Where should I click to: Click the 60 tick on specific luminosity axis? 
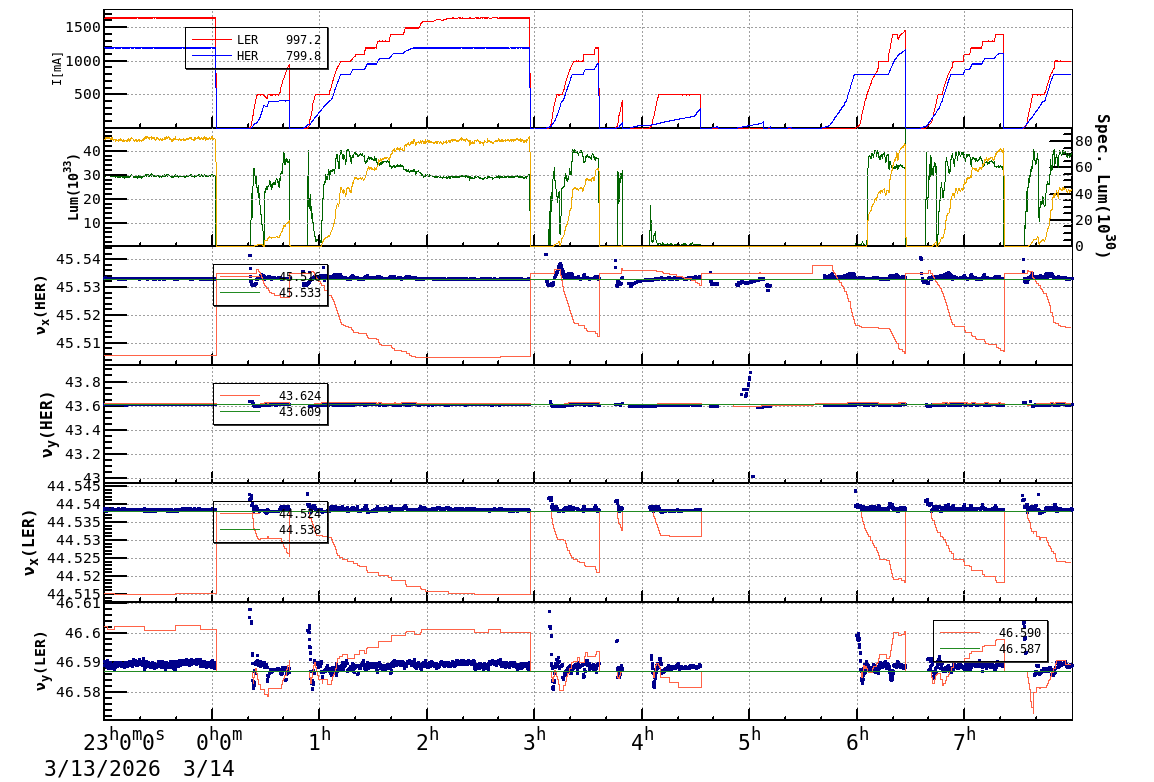[x=1083, y=167]
